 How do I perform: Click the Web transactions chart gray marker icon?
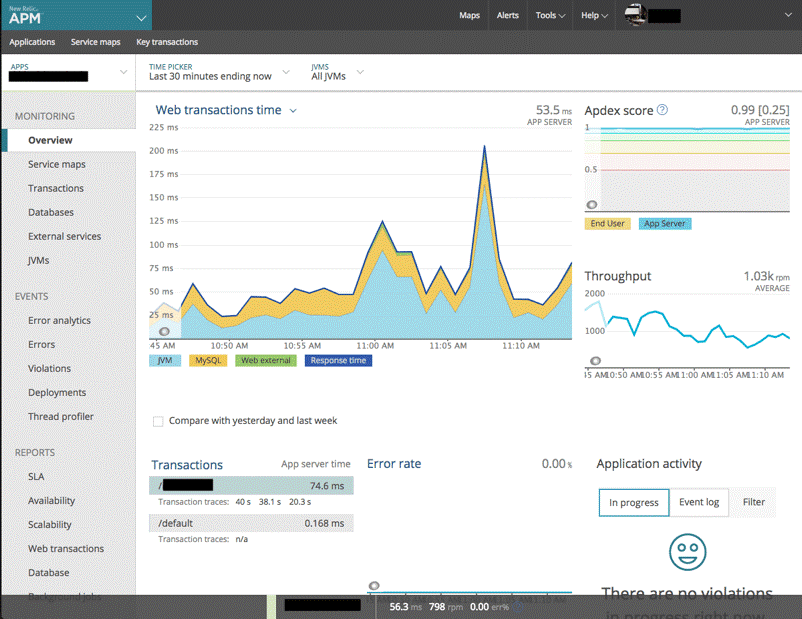coord(164,331)
